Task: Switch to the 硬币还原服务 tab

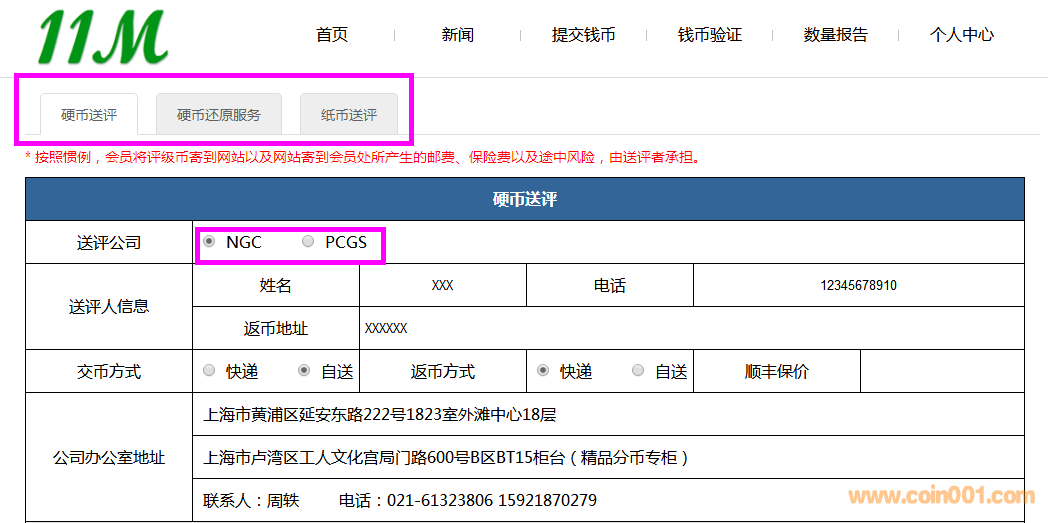Action: 219,115
